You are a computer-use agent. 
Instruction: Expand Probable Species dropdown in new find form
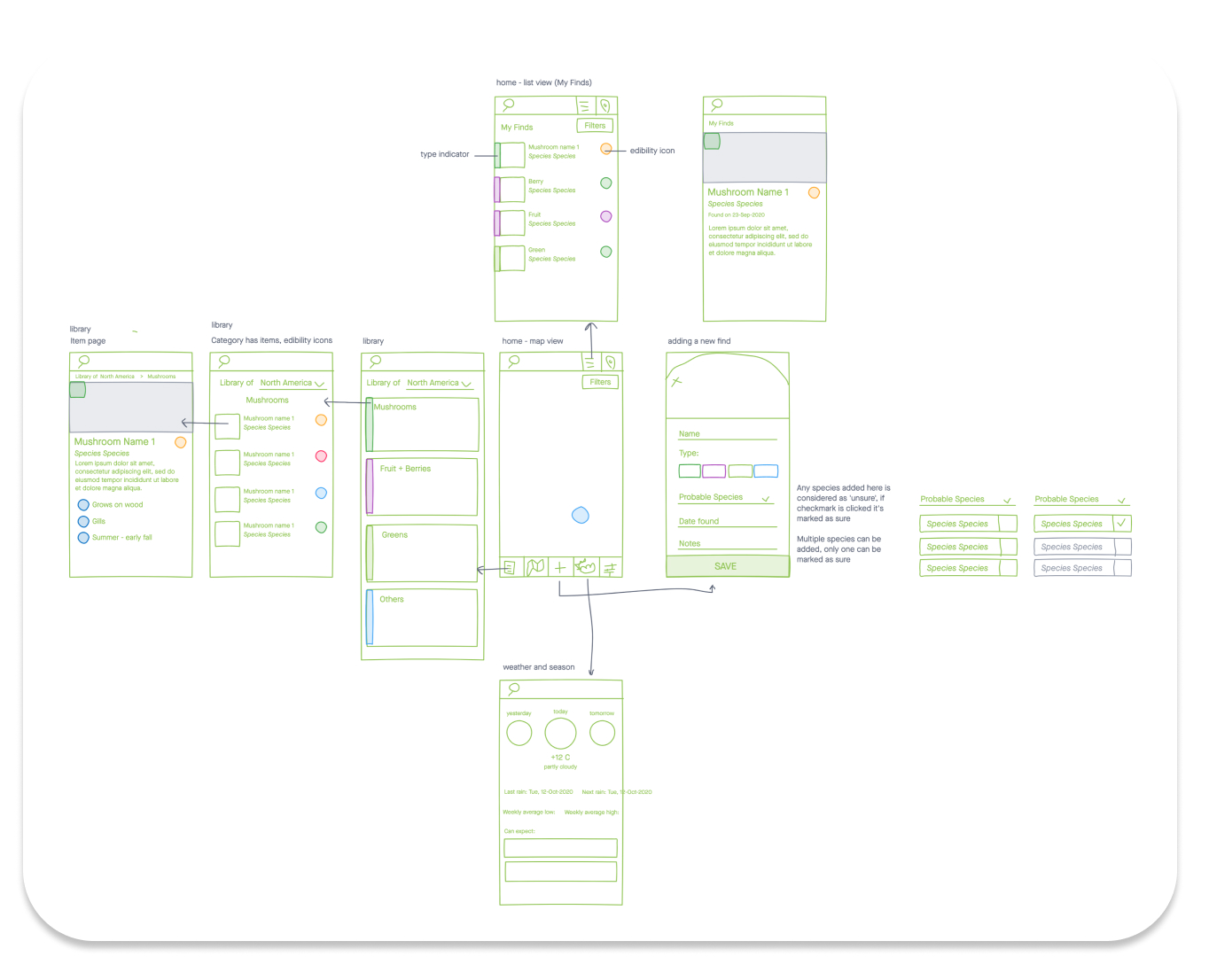[x=766, y=498]
